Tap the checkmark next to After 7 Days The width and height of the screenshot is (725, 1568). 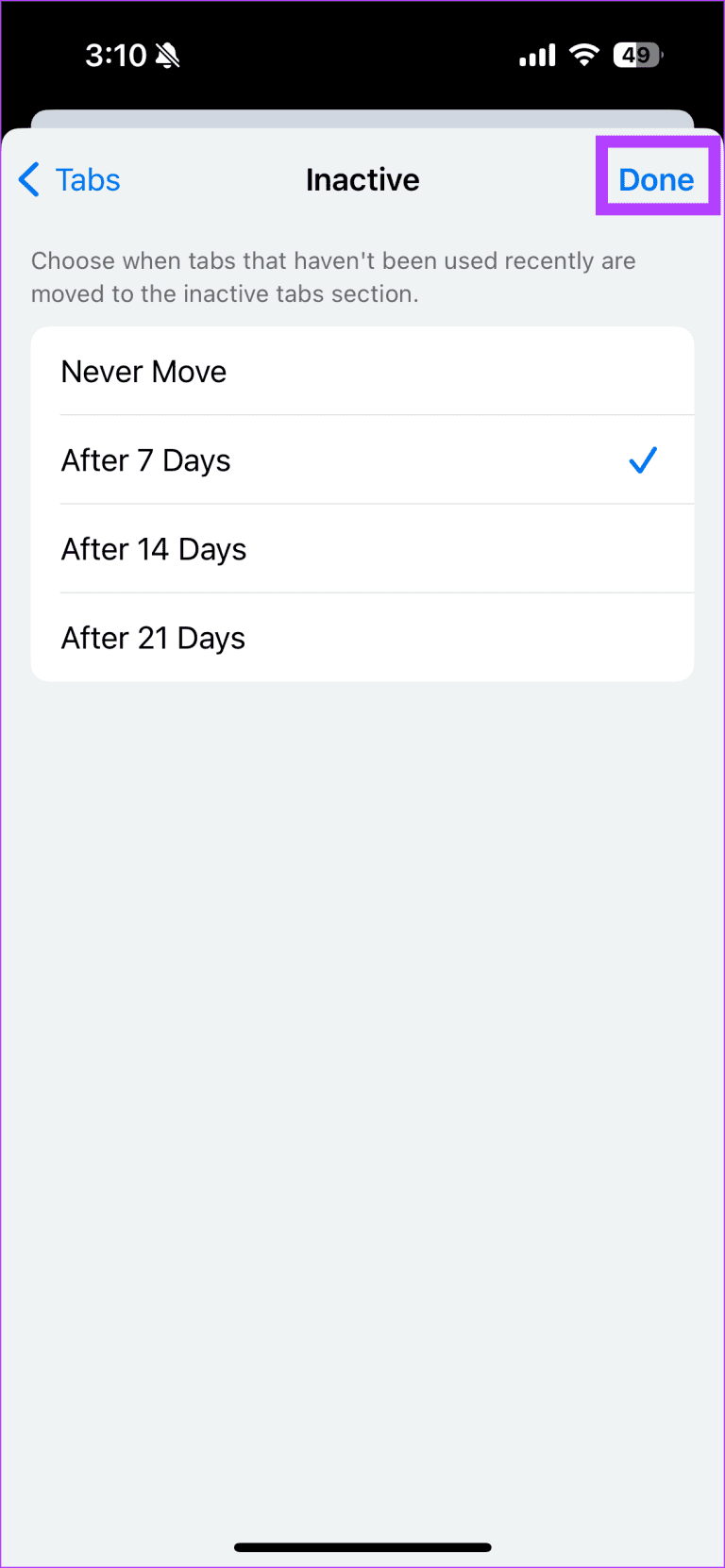[642, 459]
